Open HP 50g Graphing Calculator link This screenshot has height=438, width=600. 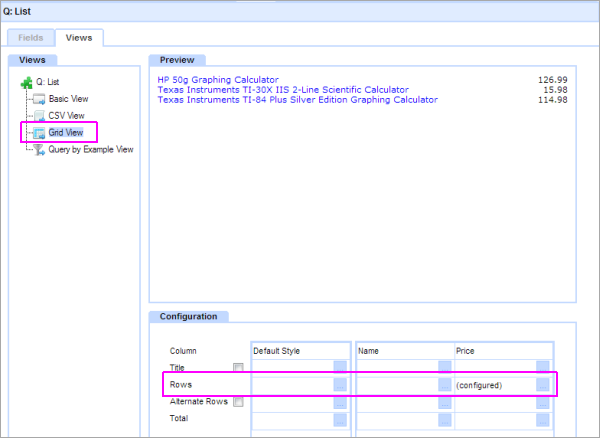point(218,80)
